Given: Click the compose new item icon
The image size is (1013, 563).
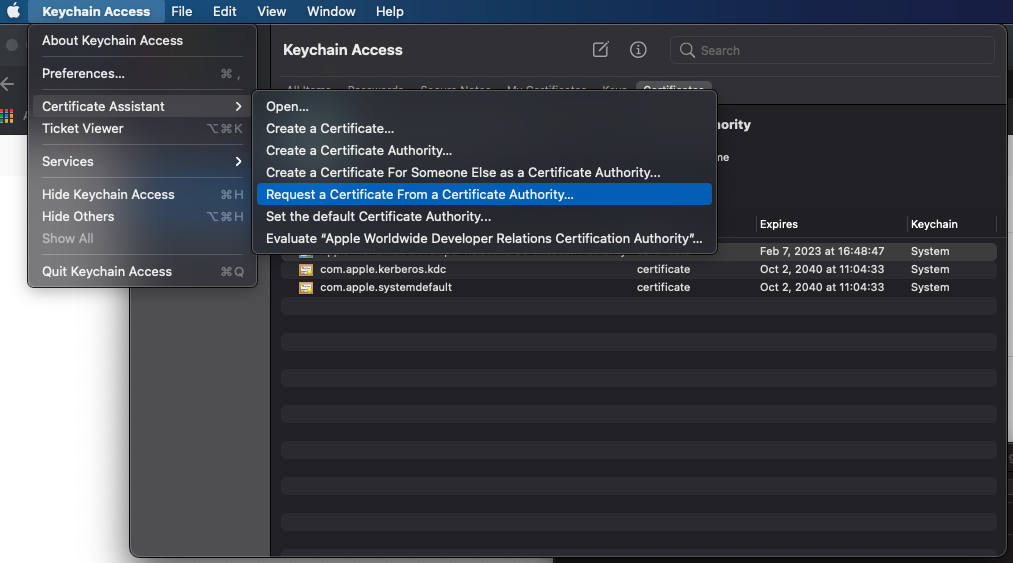Looking at the screenshot, I should pyautogui.click(x=600, y=50).
